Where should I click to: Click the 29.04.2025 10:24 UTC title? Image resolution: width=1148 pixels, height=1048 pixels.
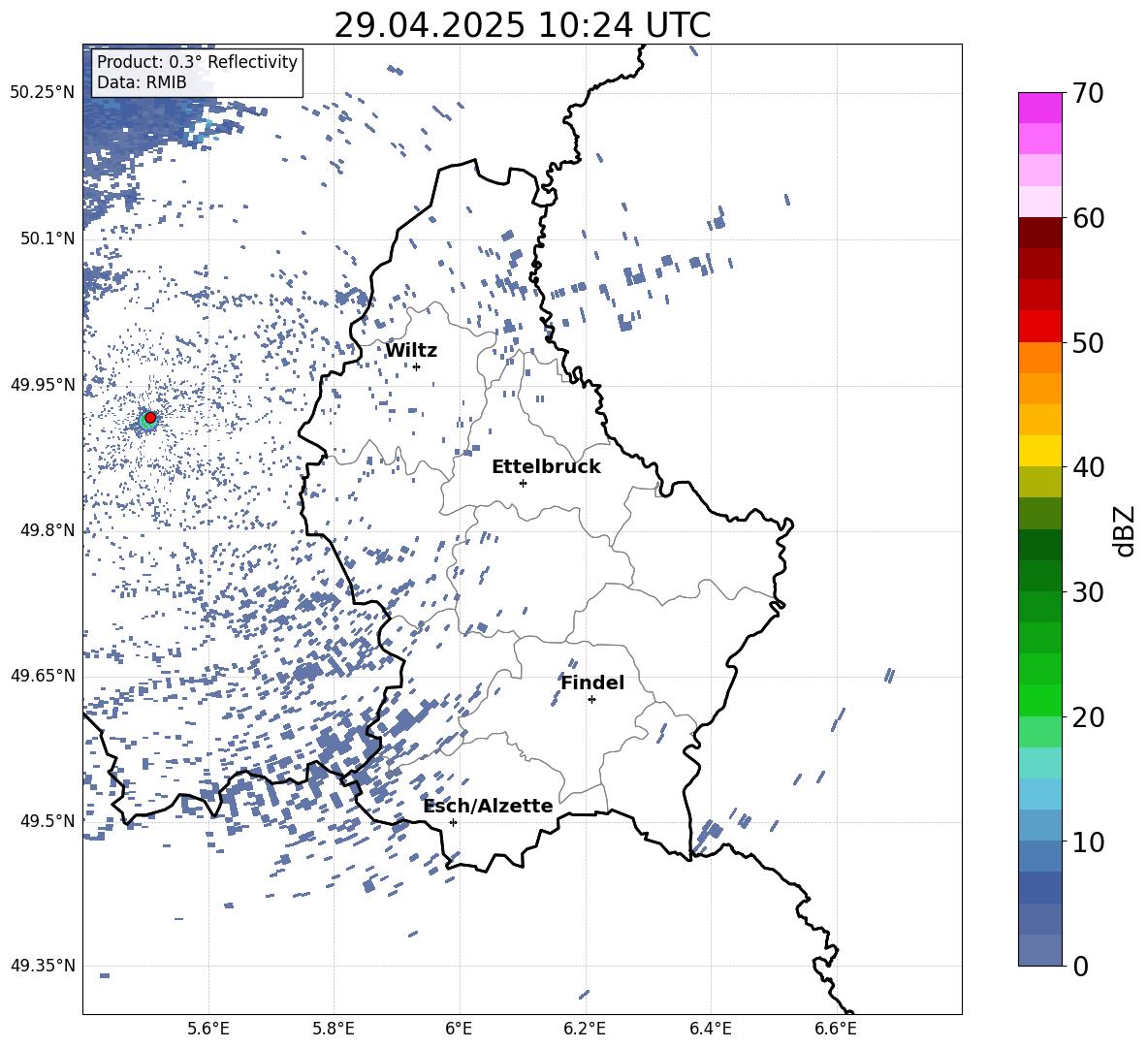522,25
